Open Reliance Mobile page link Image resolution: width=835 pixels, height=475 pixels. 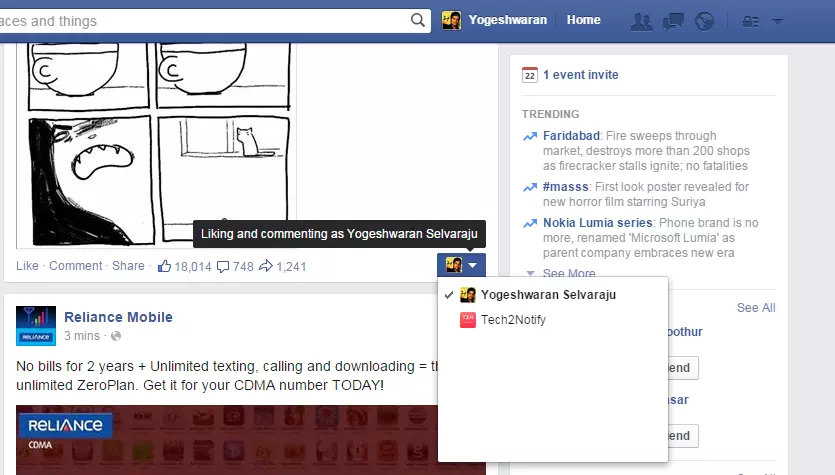point(118,317)
